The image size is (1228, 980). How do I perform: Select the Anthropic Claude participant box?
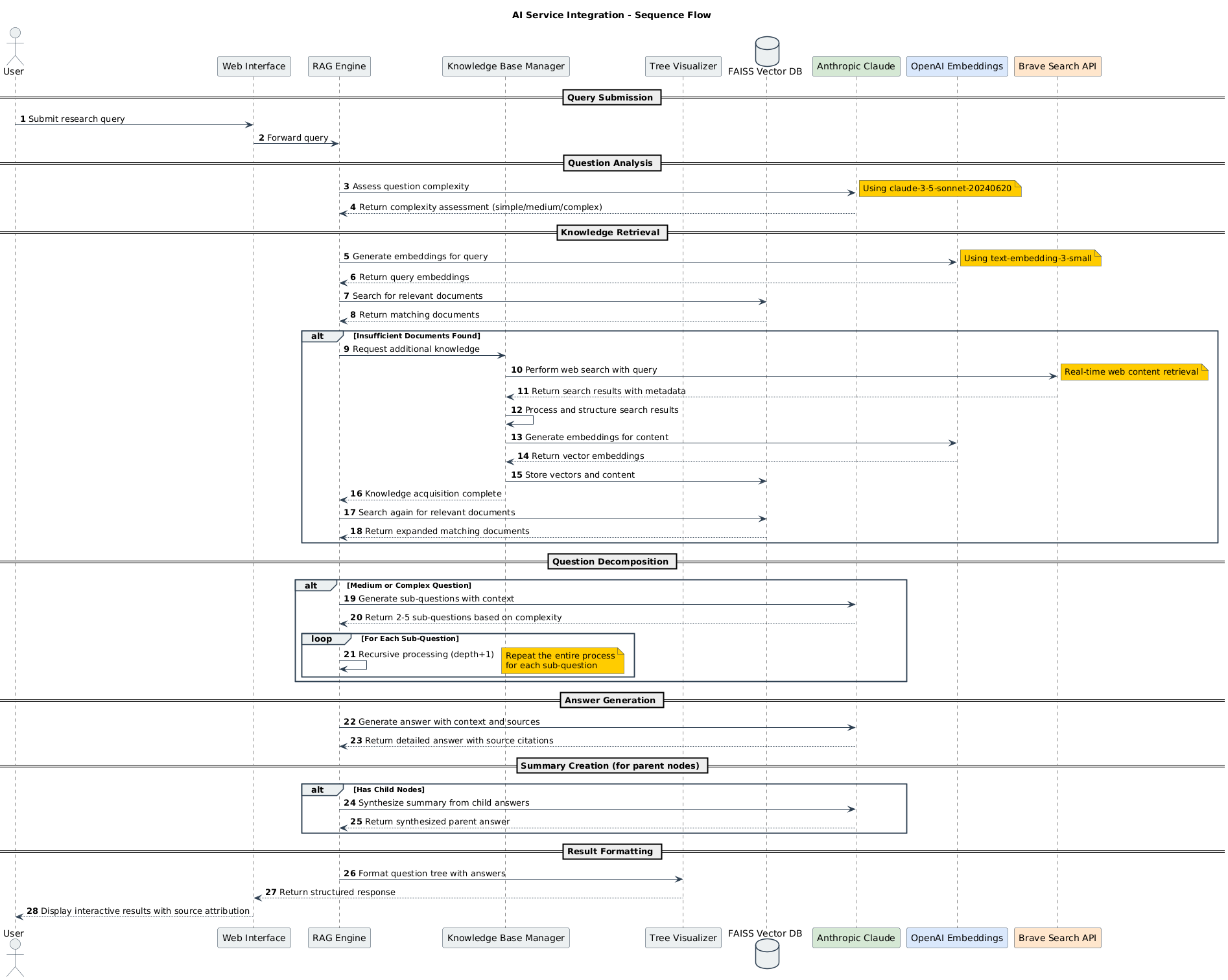[x=856, y=66]
